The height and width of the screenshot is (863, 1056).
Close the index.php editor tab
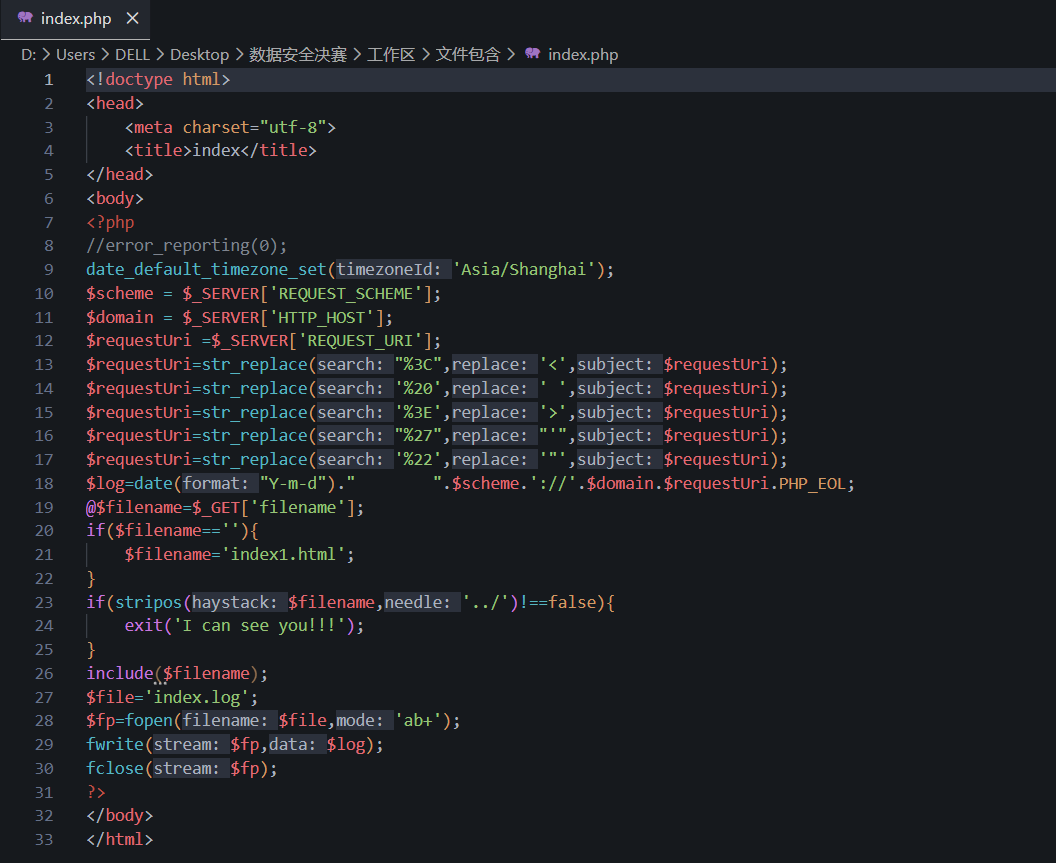tap(133, 19)
